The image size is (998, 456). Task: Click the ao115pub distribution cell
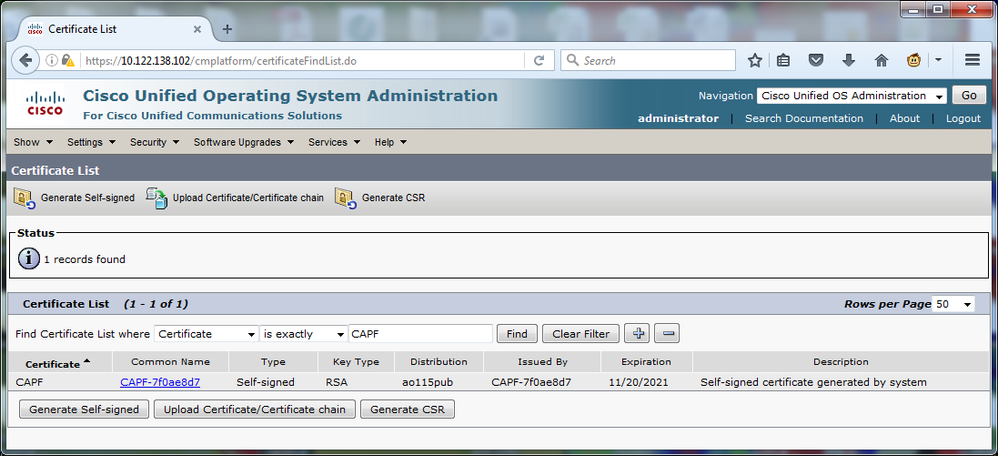pos(428,382)
